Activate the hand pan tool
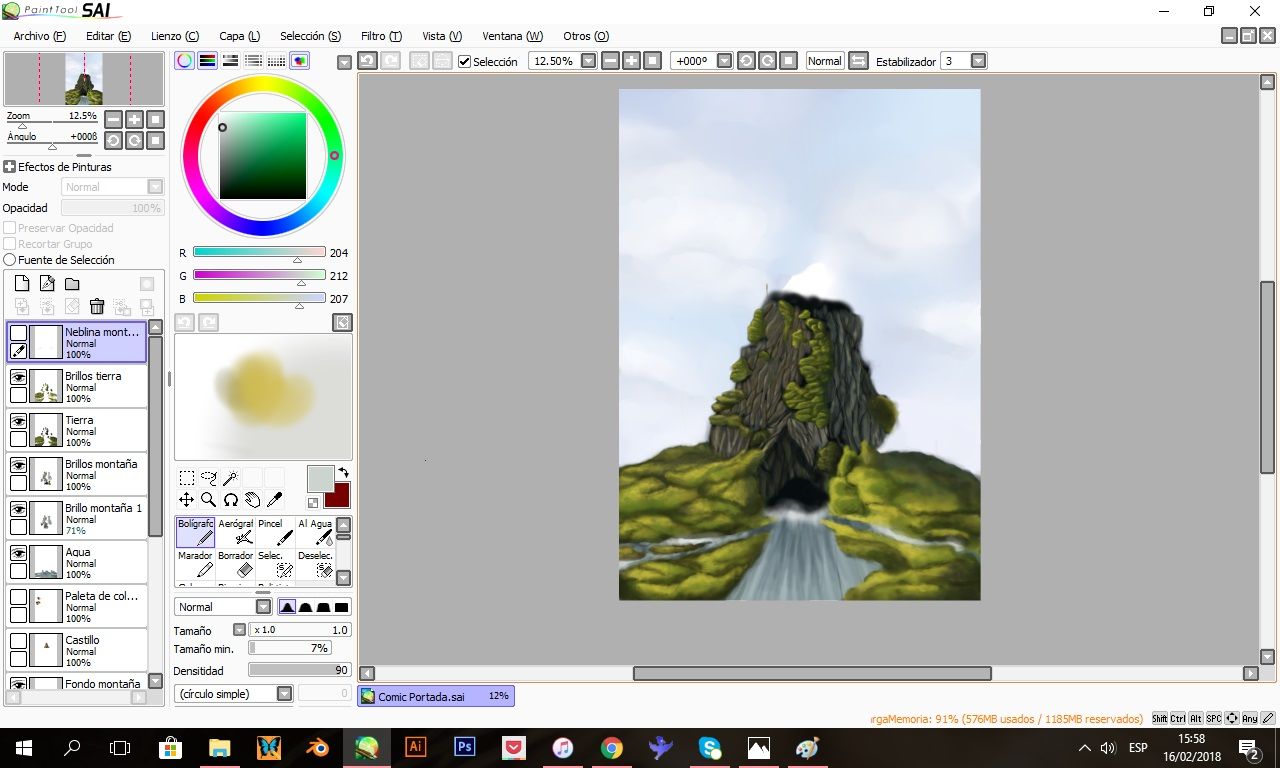This screenshot has height=768, width=1280. tap(252, 499)
